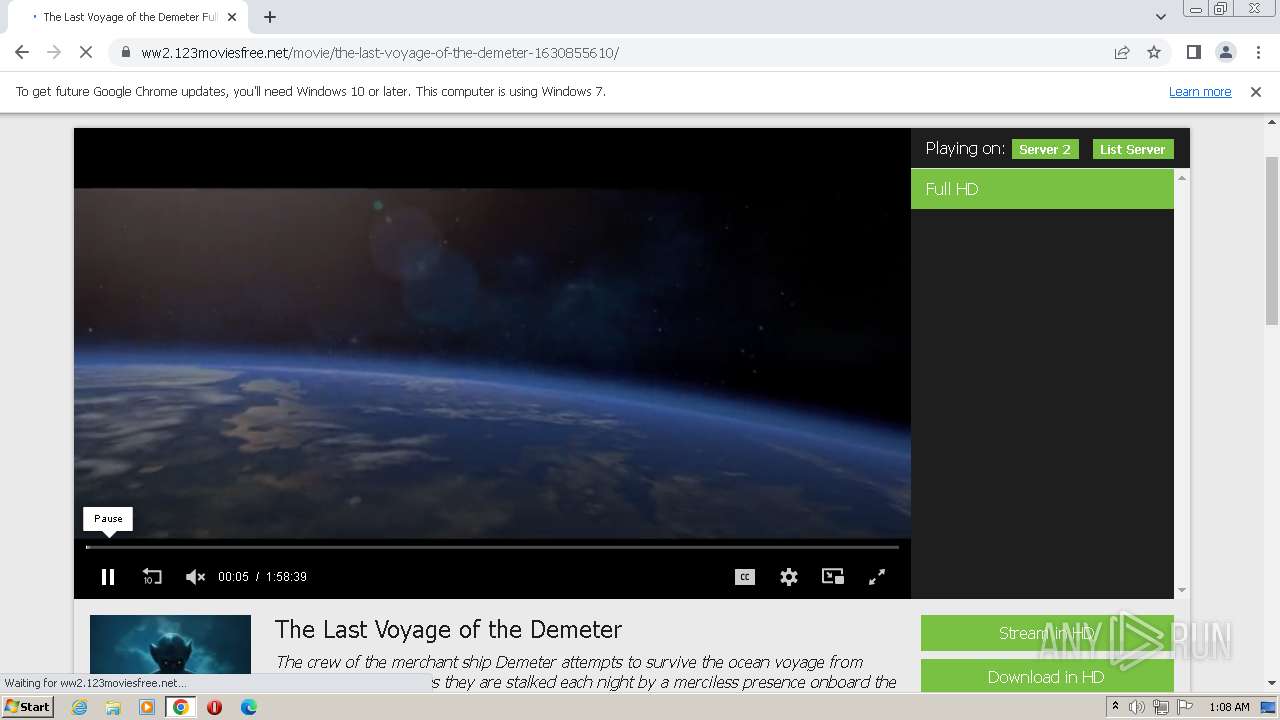
Task: Stop loading the page
Action: 86,52
